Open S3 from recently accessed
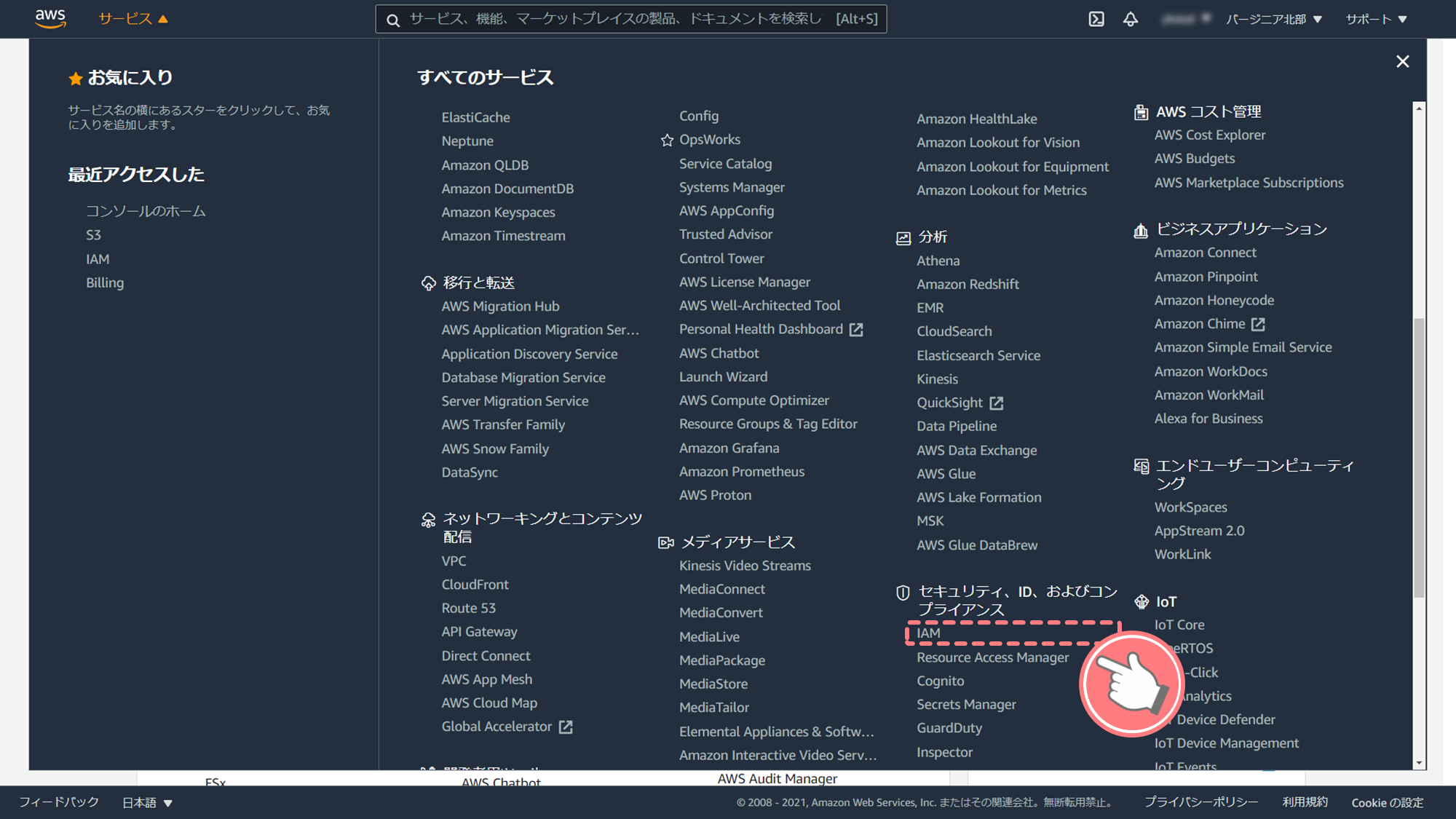Image resolution: width=1456 pixels, height=819 pixels. [x=93, y=235]
